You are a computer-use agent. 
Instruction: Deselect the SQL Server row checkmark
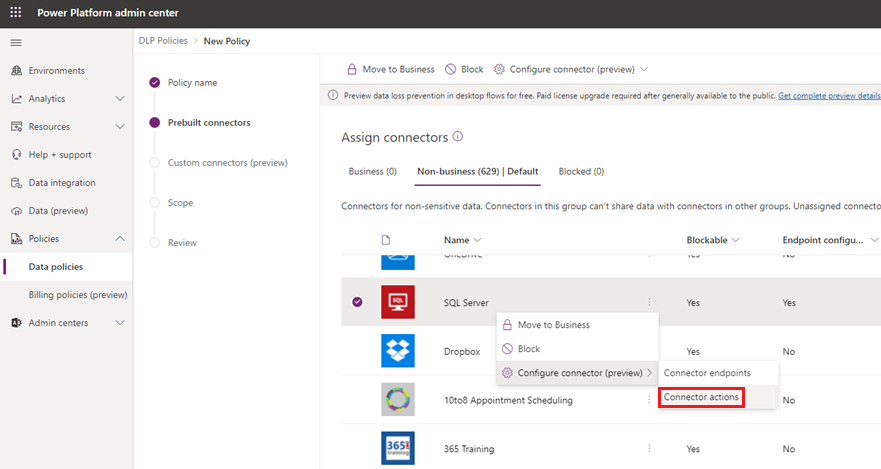(x=357, y=302)
